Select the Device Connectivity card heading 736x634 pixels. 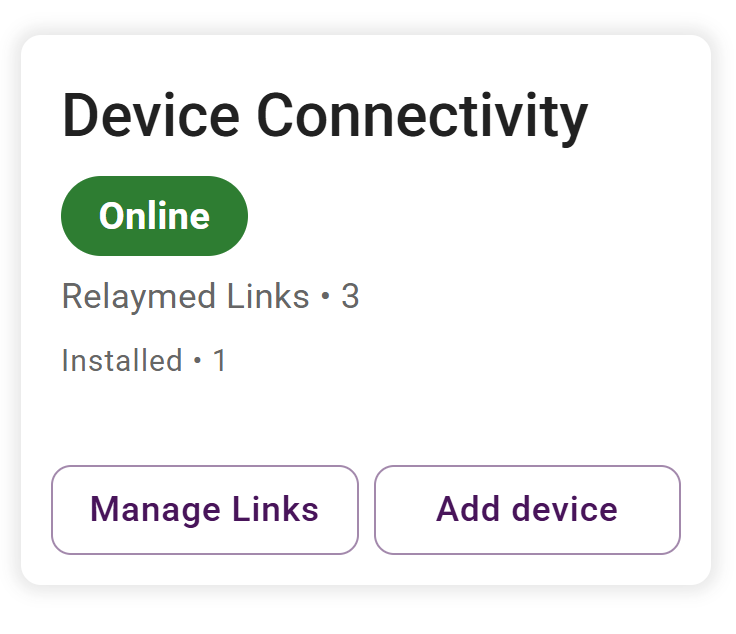[325, 117]
